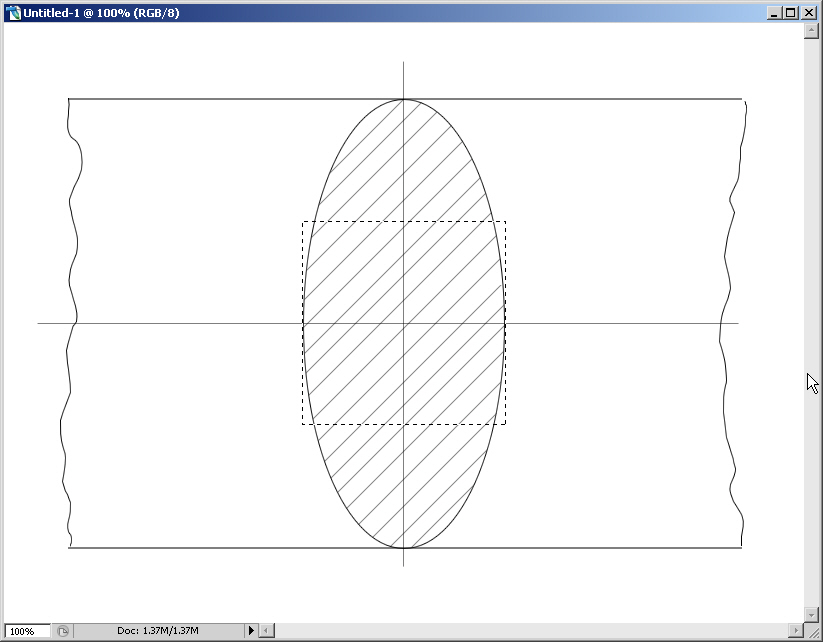Click the file info preview icon in status bar
The width and height of the screenshot is (823, 642).
coord(62,631)
